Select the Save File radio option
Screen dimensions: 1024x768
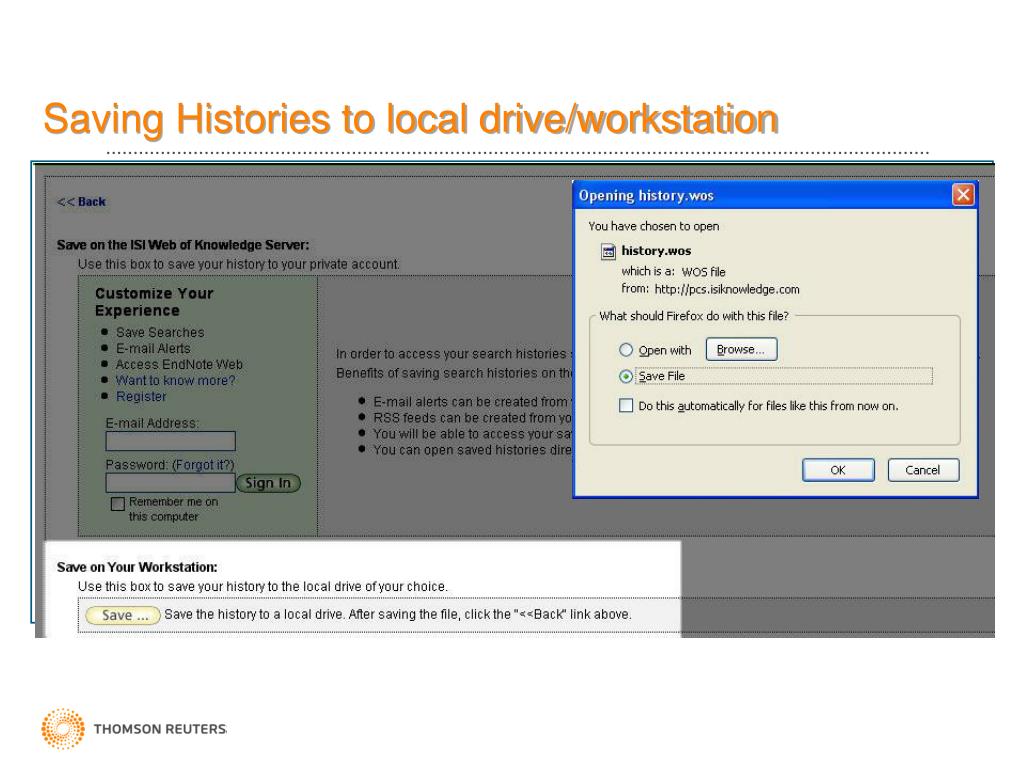coord(626,377)
